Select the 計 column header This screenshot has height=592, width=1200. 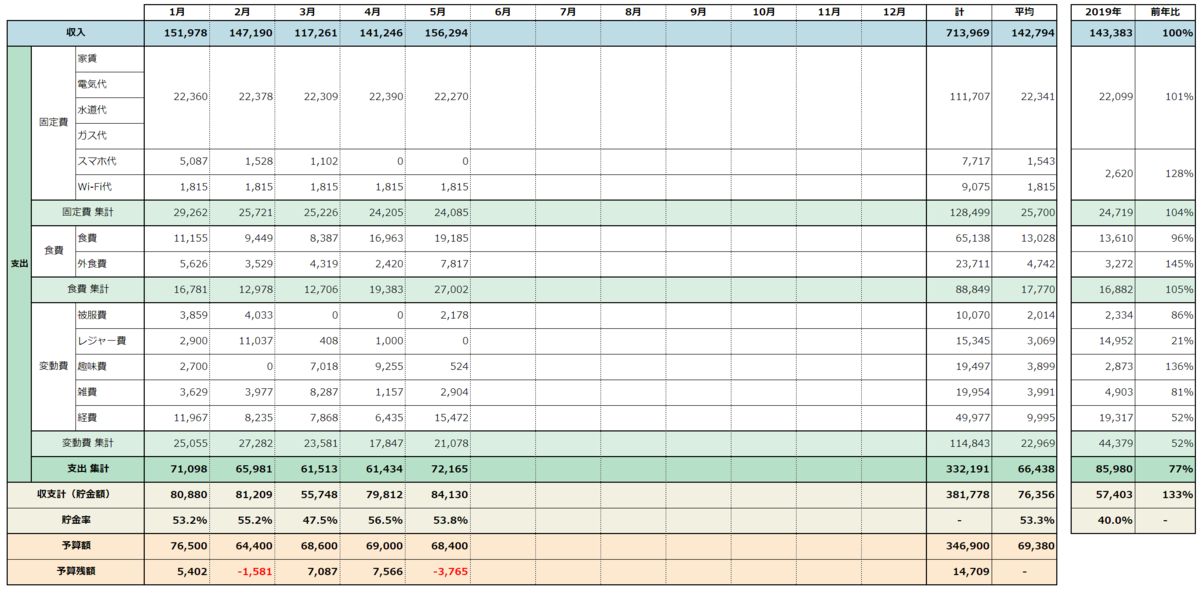959,12
